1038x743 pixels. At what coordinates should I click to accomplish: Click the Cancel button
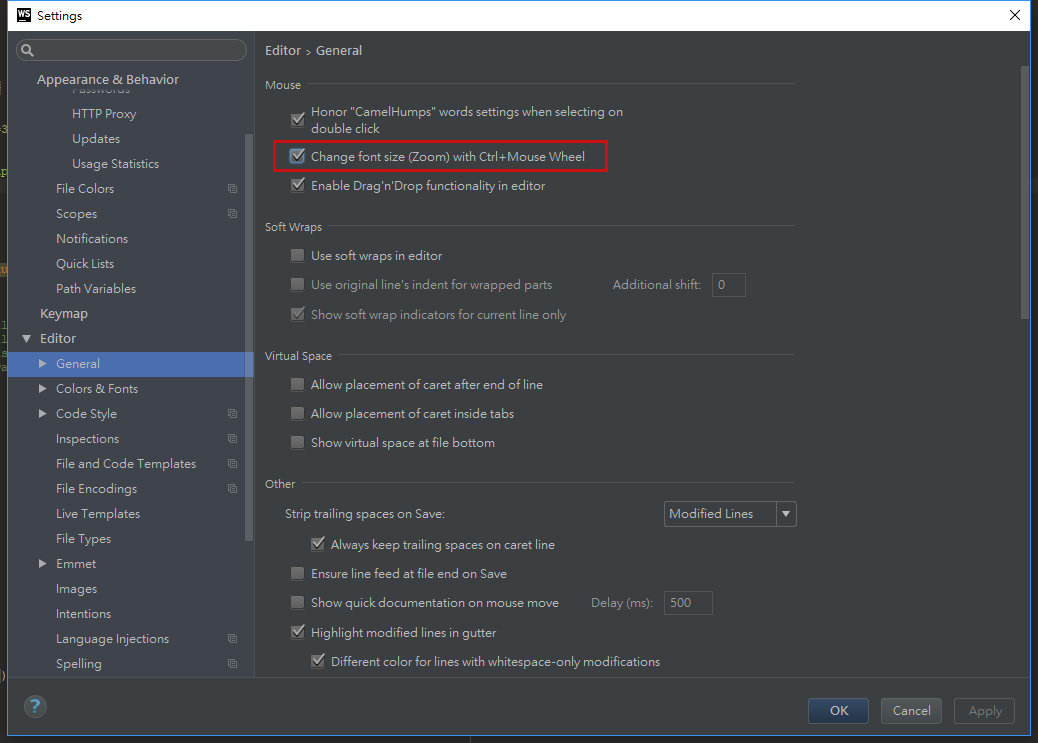coord(911,710)
